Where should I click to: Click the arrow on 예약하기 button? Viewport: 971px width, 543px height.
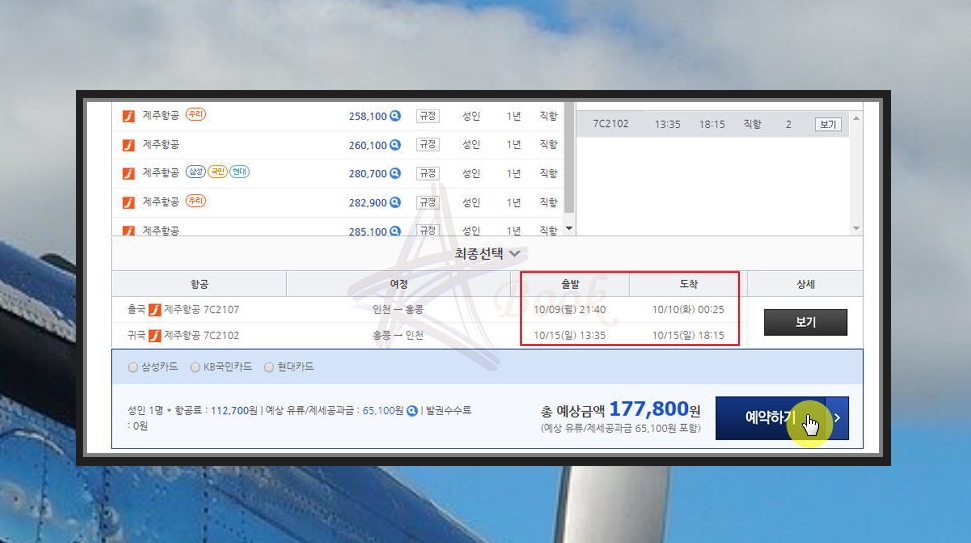point(837,418)
